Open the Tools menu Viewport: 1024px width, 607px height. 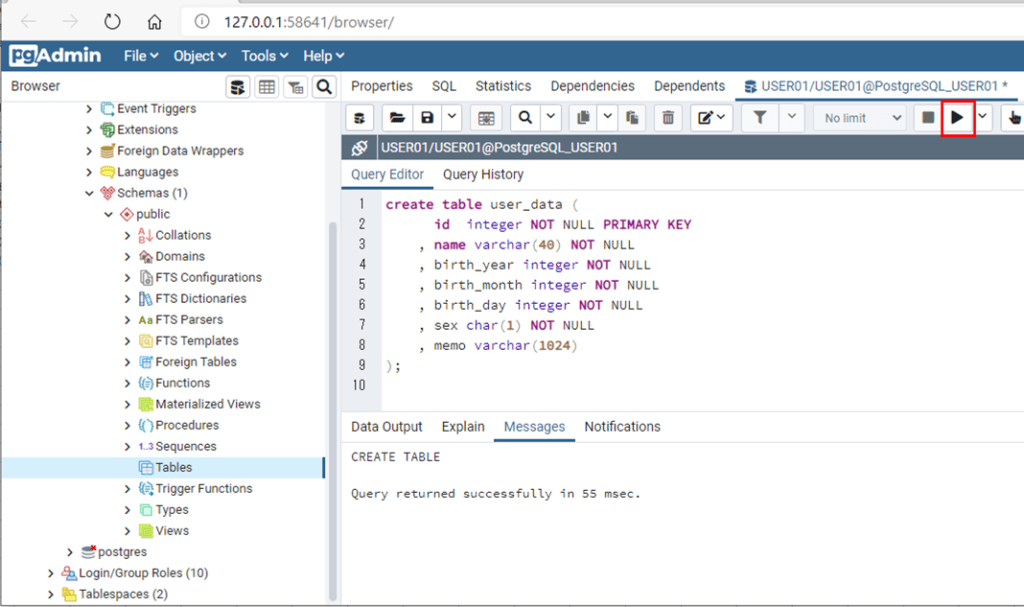tap(264, 56)
